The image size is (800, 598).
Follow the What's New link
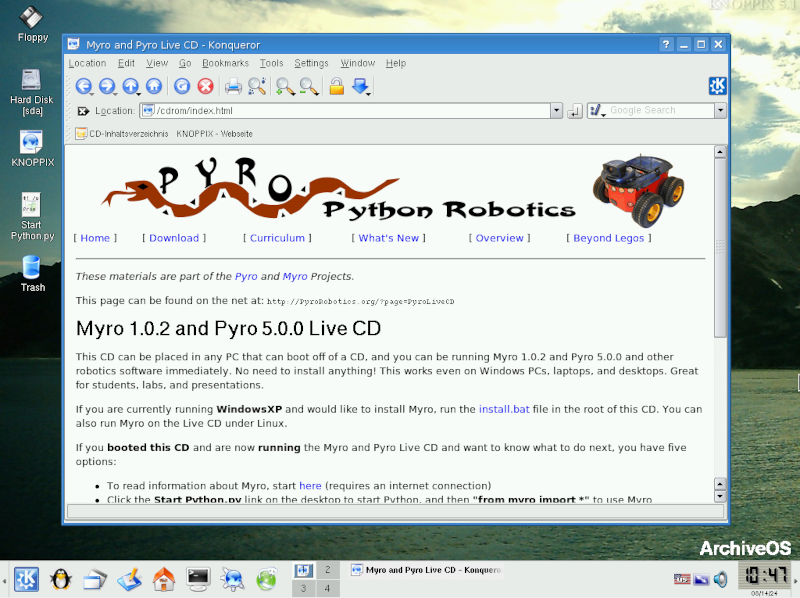[x=388, y=238]
